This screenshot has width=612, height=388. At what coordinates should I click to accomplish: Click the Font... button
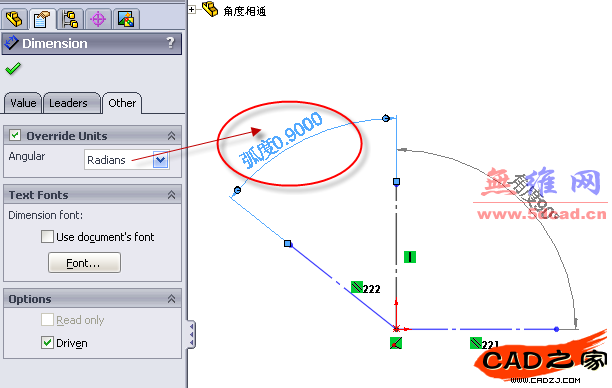coord(84,262)
